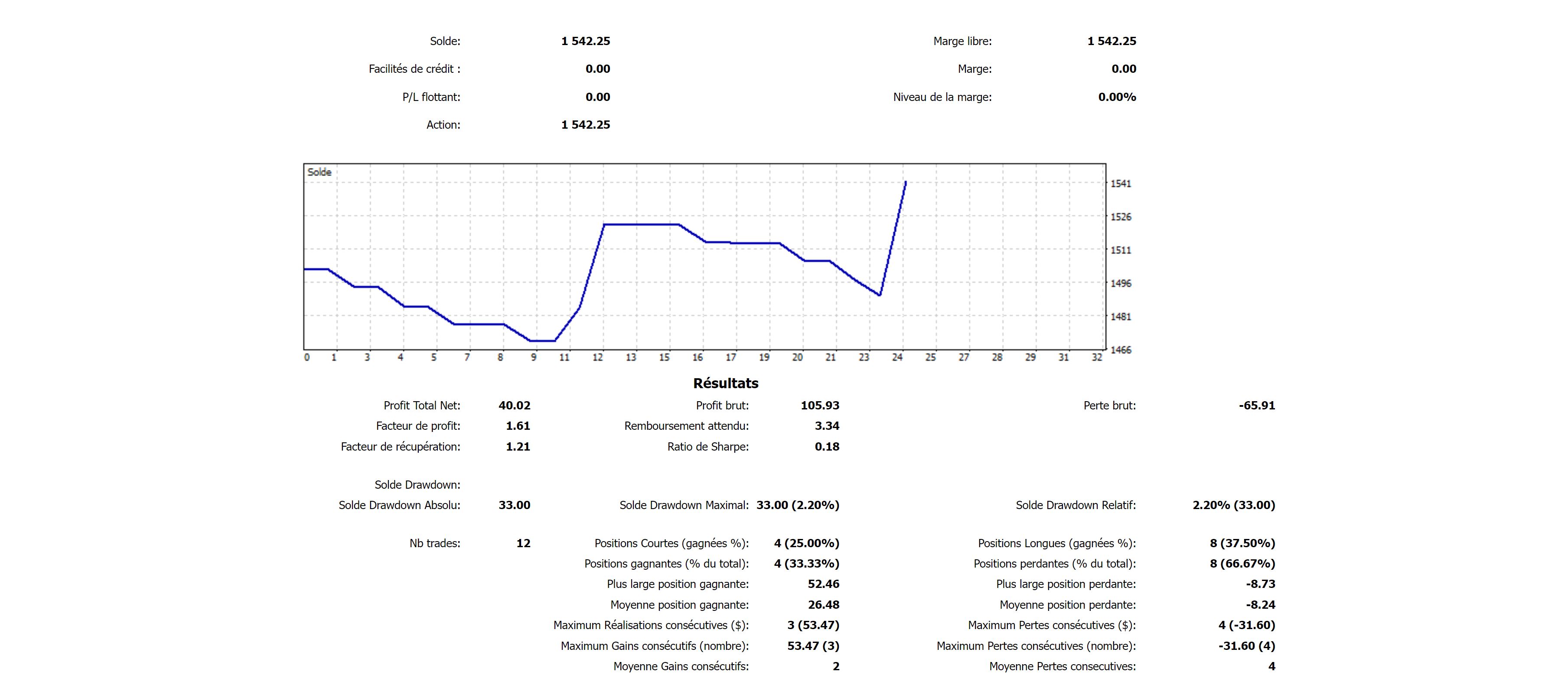The height and width of the screenshot is (688, 1568).
Task: Click the Solde balance value 1 542.25
Action: pos(585,41)
